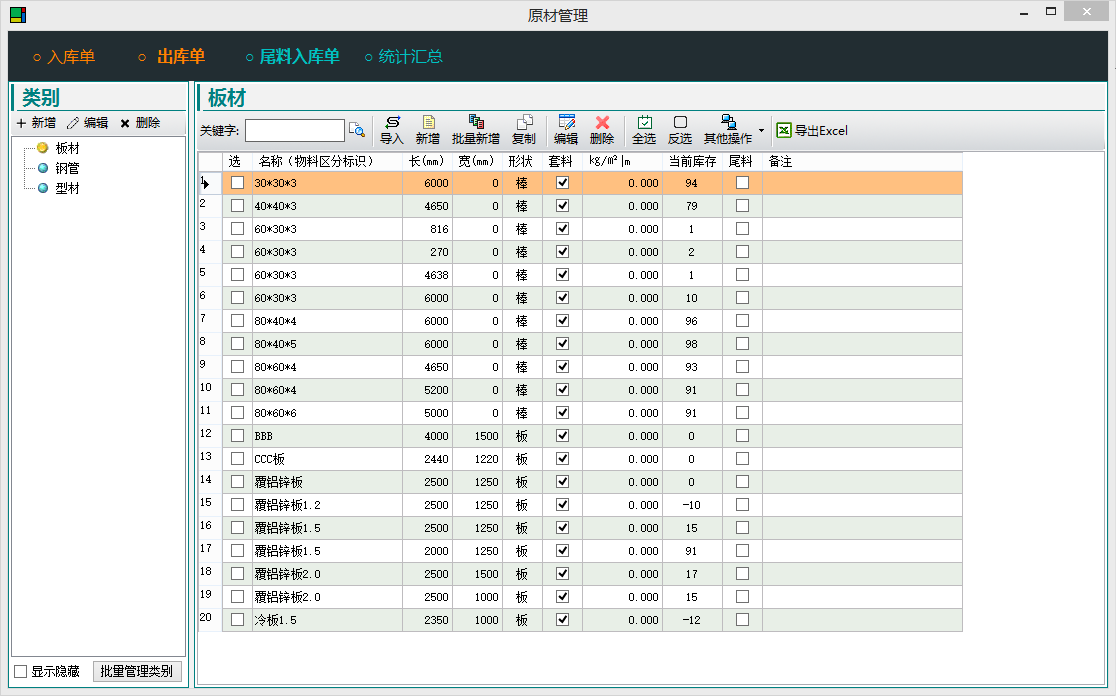Click the 关键字 search input field

[294, 131]
